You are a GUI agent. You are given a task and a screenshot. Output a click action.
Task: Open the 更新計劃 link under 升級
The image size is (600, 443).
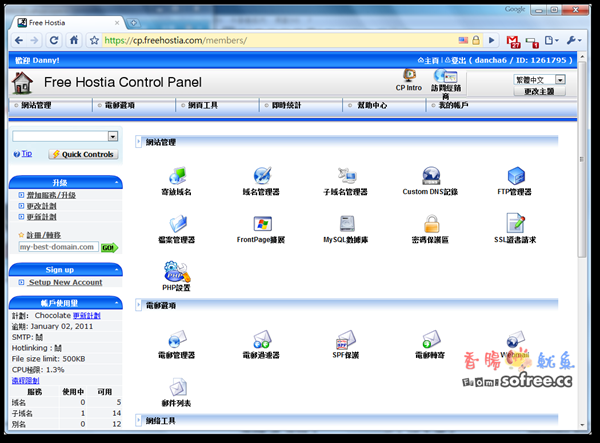[x=41, y=217]
